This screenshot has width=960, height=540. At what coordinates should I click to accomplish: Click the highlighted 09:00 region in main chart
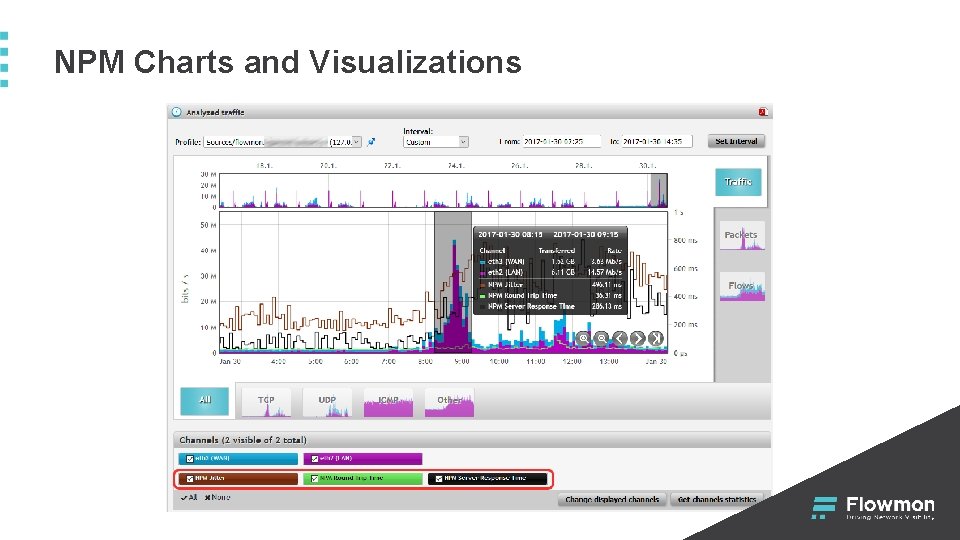click(453, 282)
